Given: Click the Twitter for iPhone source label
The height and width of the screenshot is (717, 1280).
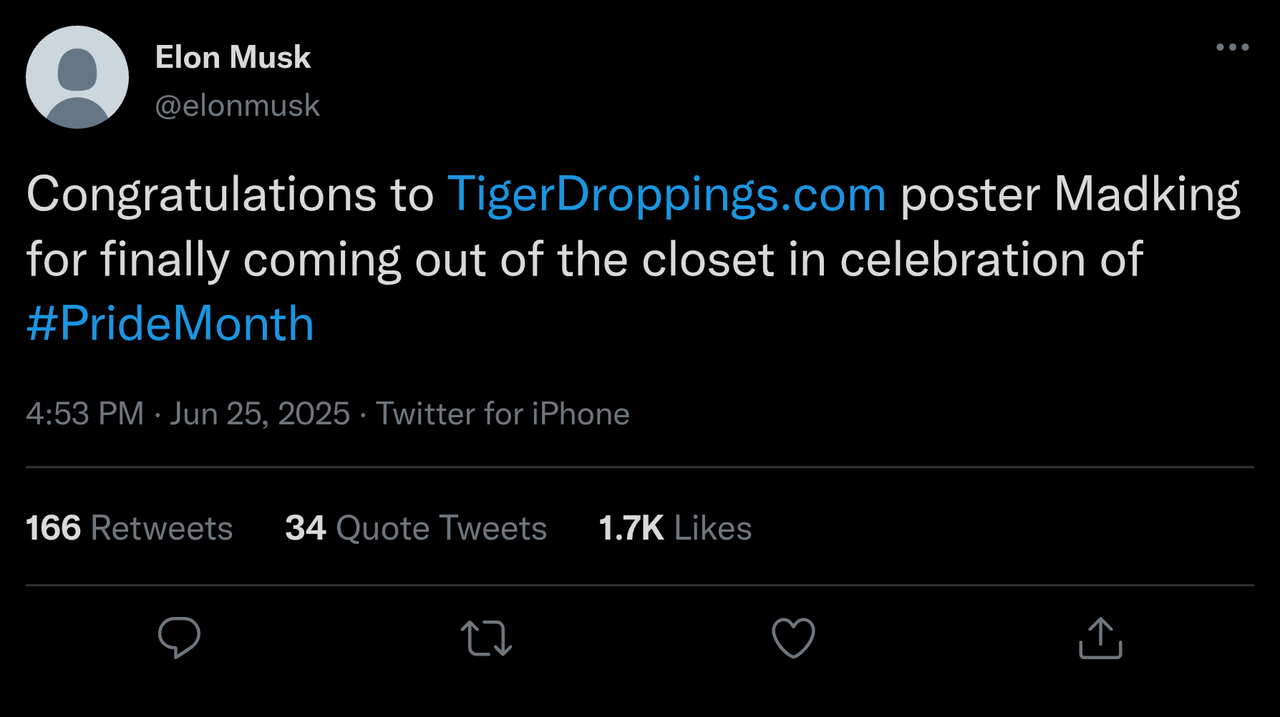Looking at the screenshot, I should pyautogui.click(x=503, y=414).
